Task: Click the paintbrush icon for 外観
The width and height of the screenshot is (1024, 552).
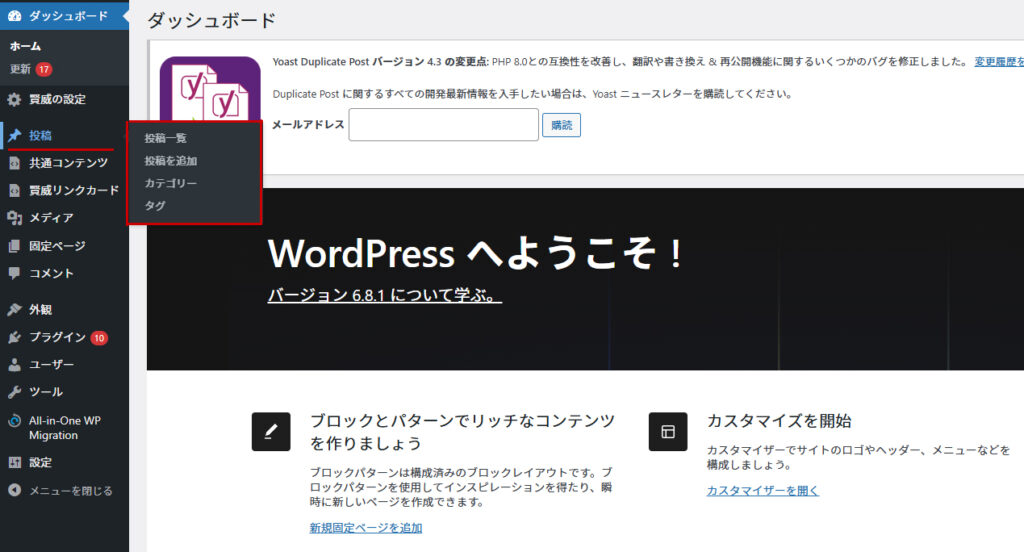Action: [x=15, y=310]
